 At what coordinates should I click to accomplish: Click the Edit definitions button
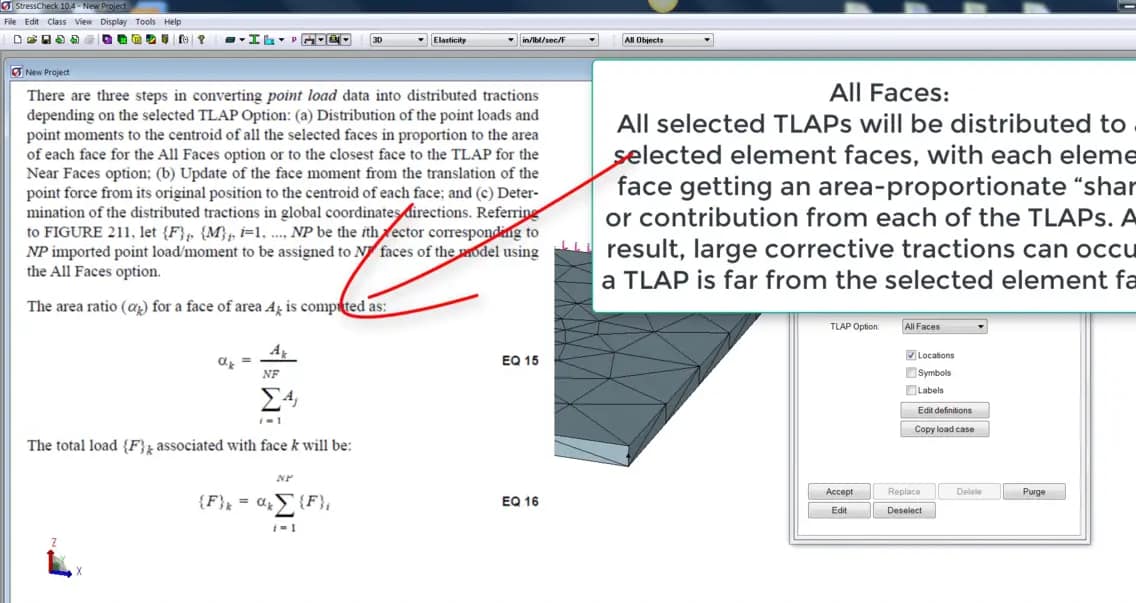(x=944, y=410)
